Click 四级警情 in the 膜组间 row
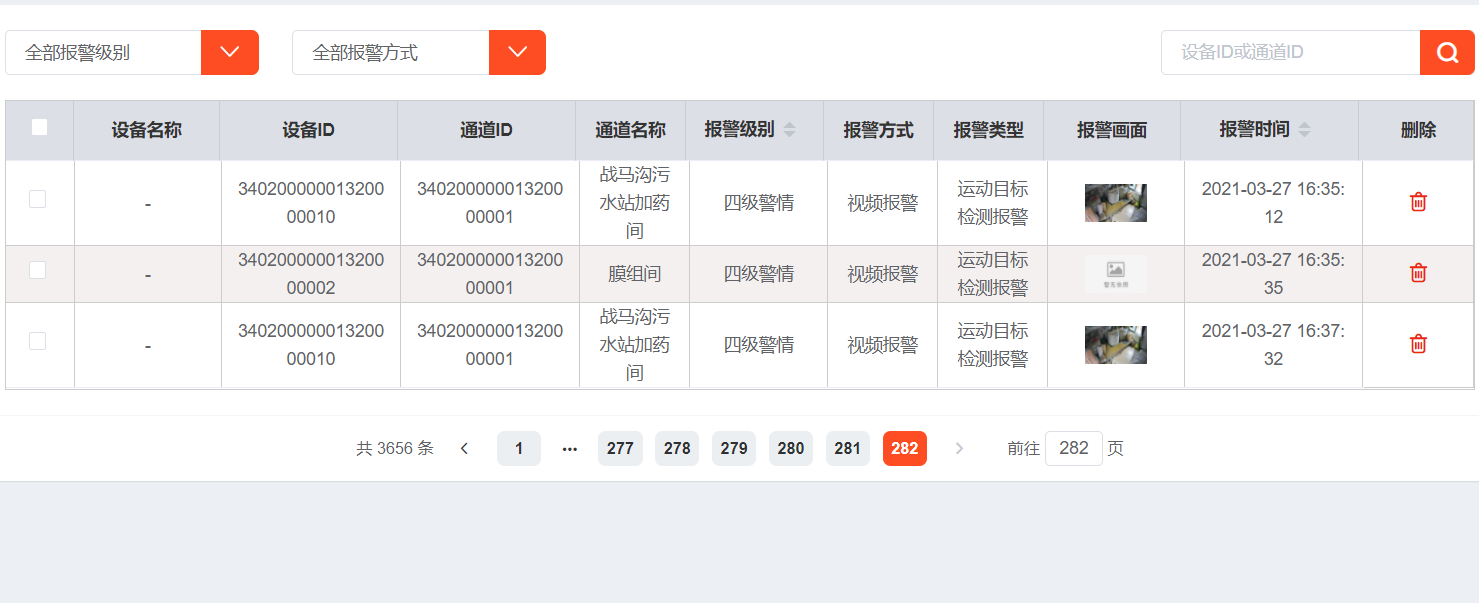The height and width of the screenshot is (603, 1479). coord(759,274)
